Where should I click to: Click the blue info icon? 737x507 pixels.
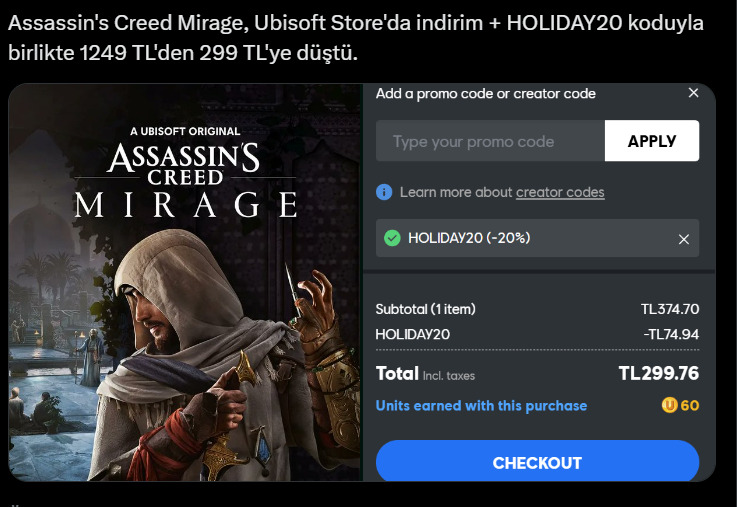pos(384,192)
